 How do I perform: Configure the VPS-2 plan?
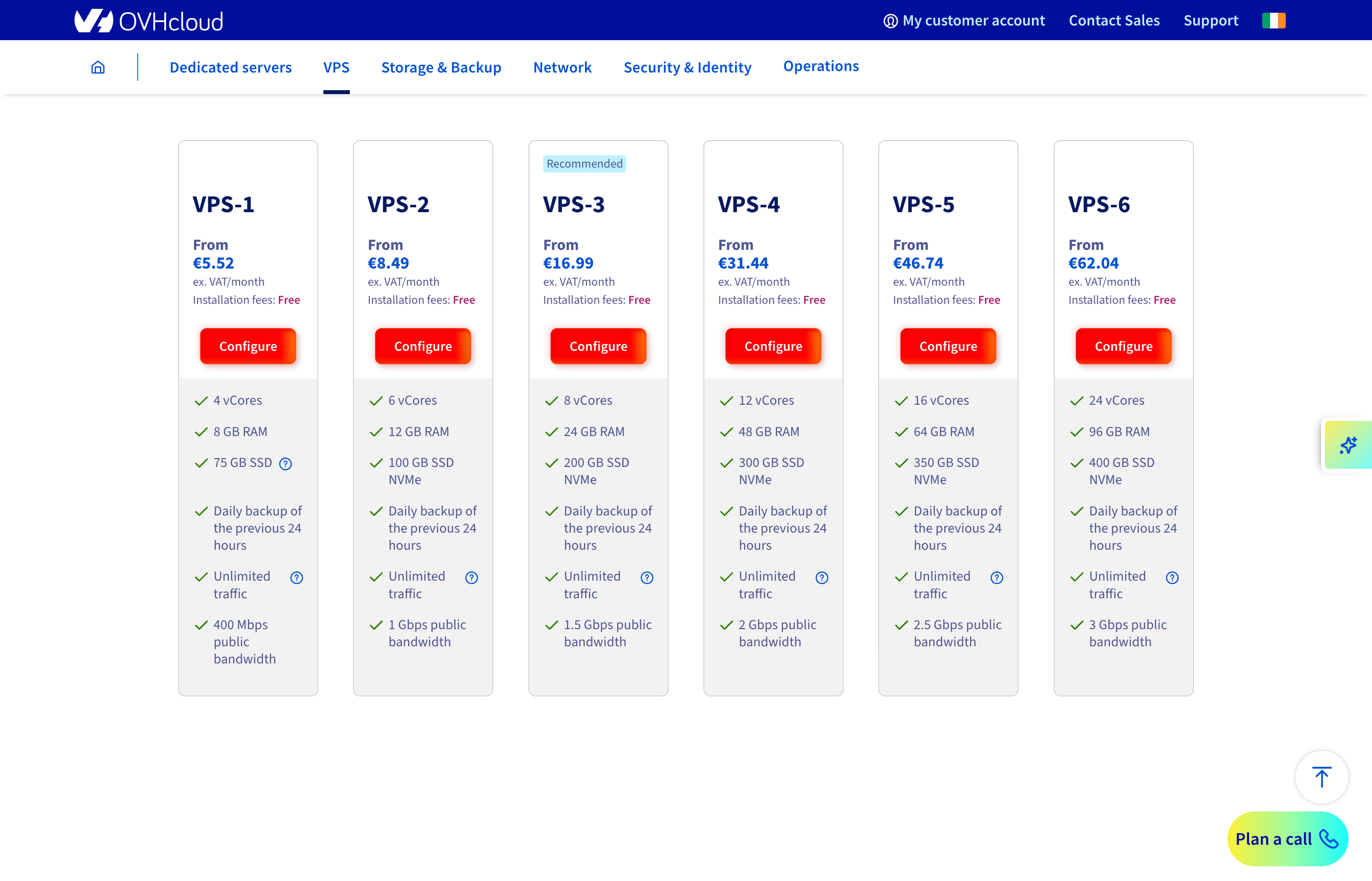coord(423,346)
